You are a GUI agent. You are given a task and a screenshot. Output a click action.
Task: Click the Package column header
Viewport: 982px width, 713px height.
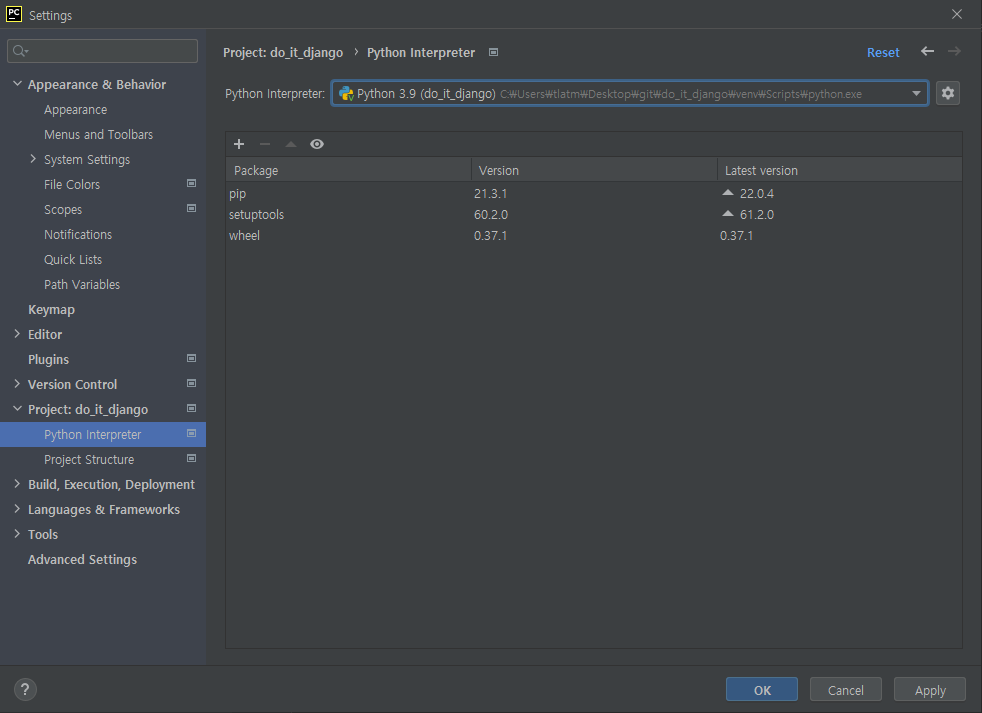click(x=349, y=170)
